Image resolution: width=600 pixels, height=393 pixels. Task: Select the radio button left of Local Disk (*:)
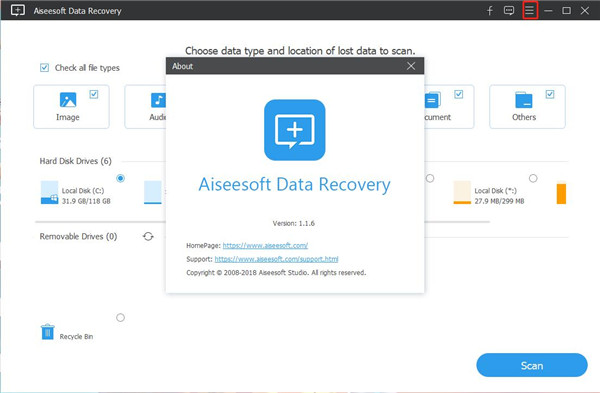(x=430, y=178)
